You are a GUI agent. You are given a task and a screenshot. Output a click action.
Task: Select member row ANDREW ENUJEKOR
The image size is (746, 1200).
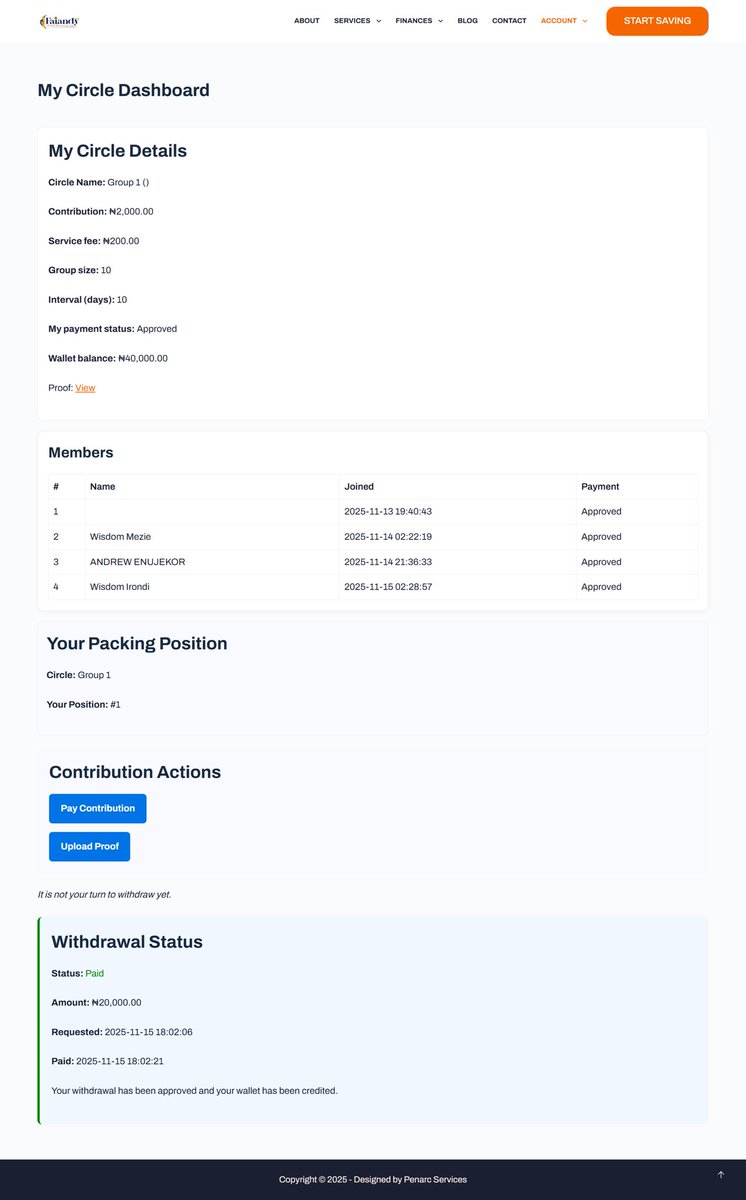tap(373, 562)
